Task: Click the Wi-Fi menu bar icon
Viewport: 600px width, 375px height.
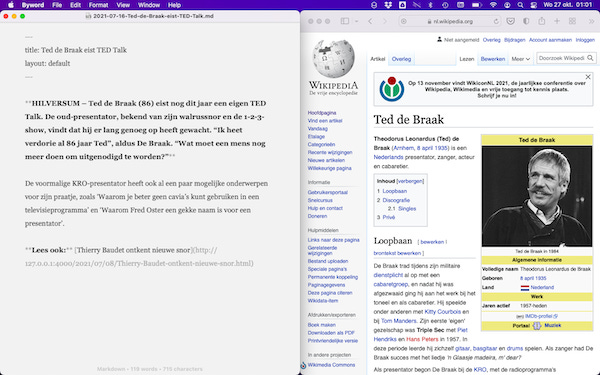Action: coord(493,5)
